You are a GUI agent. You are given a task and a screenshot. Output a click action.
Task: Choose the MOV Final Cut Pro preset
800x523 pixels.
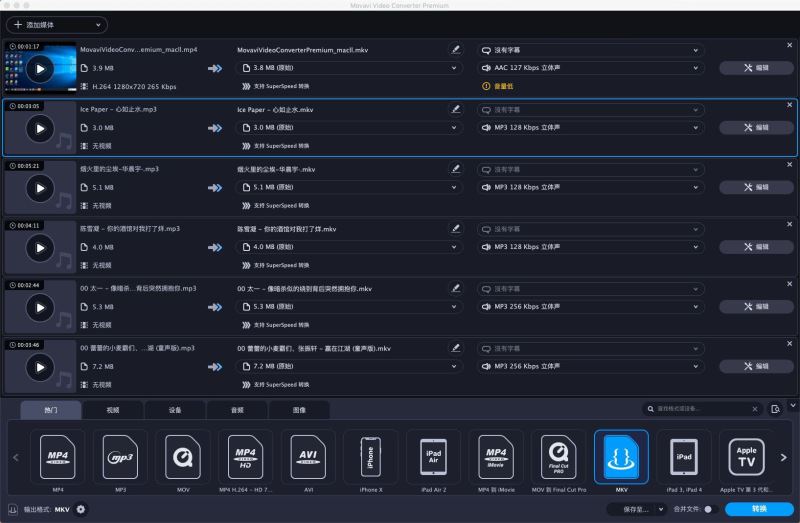[x=559, y=457]
